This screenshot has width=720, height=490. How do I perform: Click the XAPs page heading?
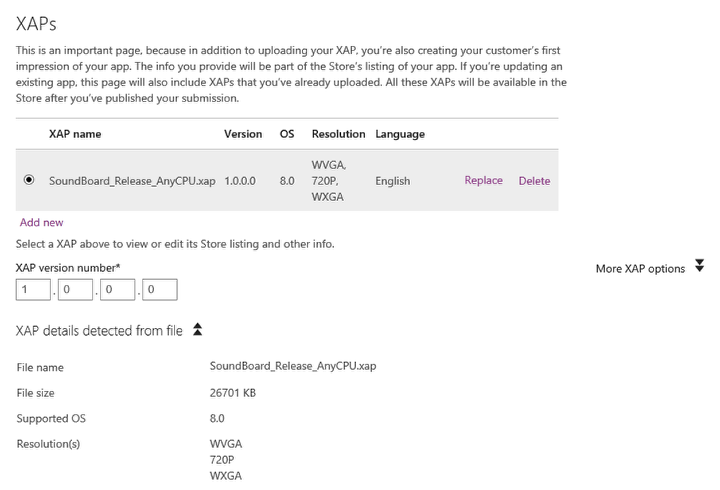[x=36, y=24]
